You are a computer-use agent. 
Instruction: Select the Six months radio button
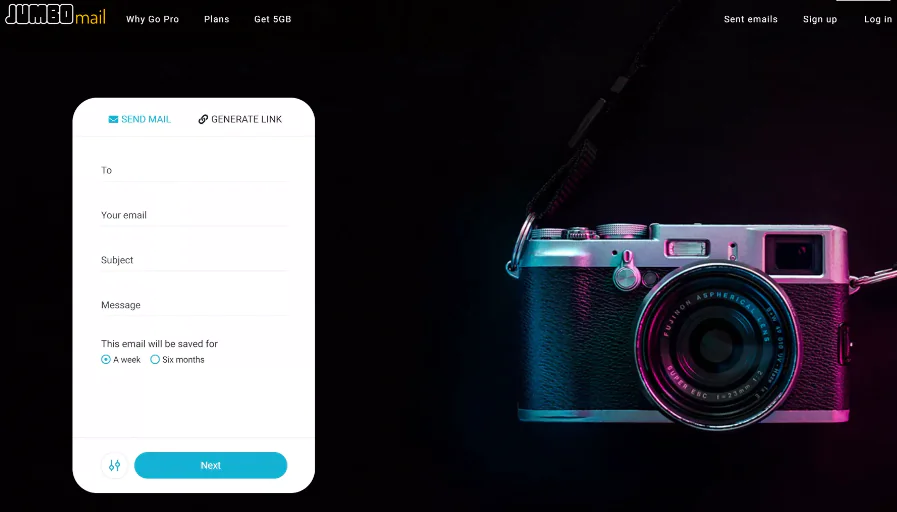[x=155, y=360]
